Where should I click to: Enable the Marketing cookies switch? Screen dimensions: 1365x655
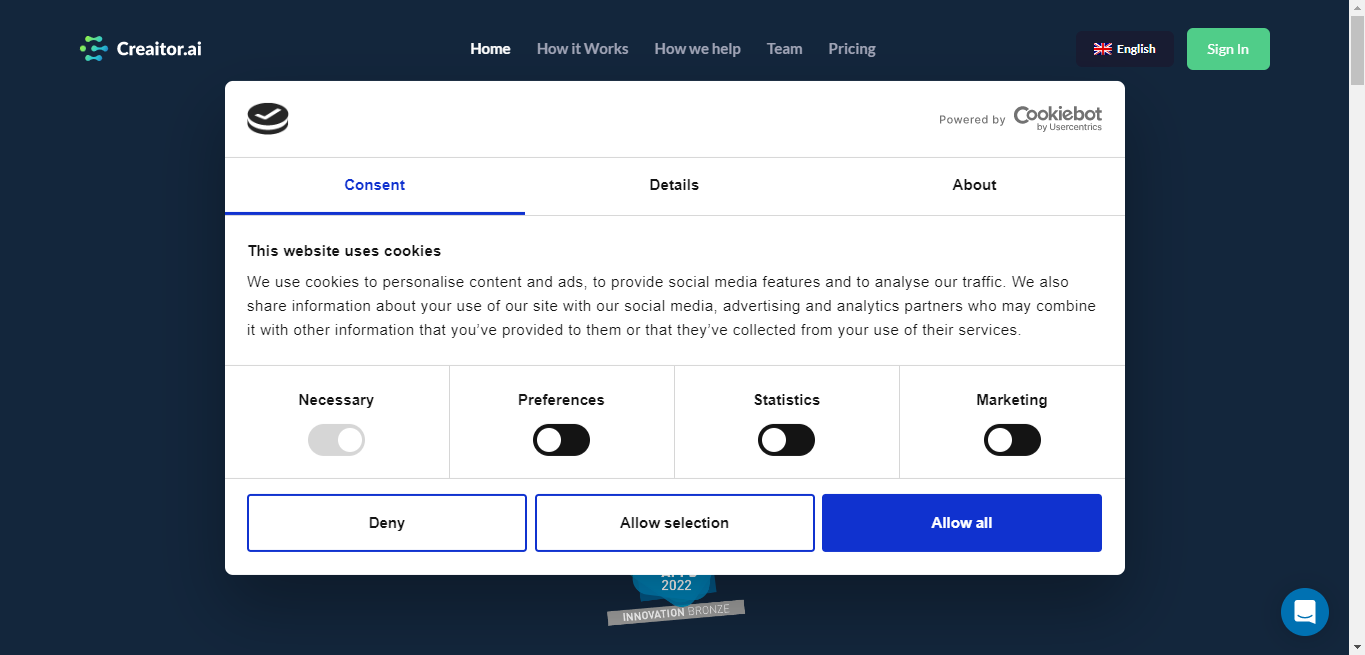(1012, 440)
